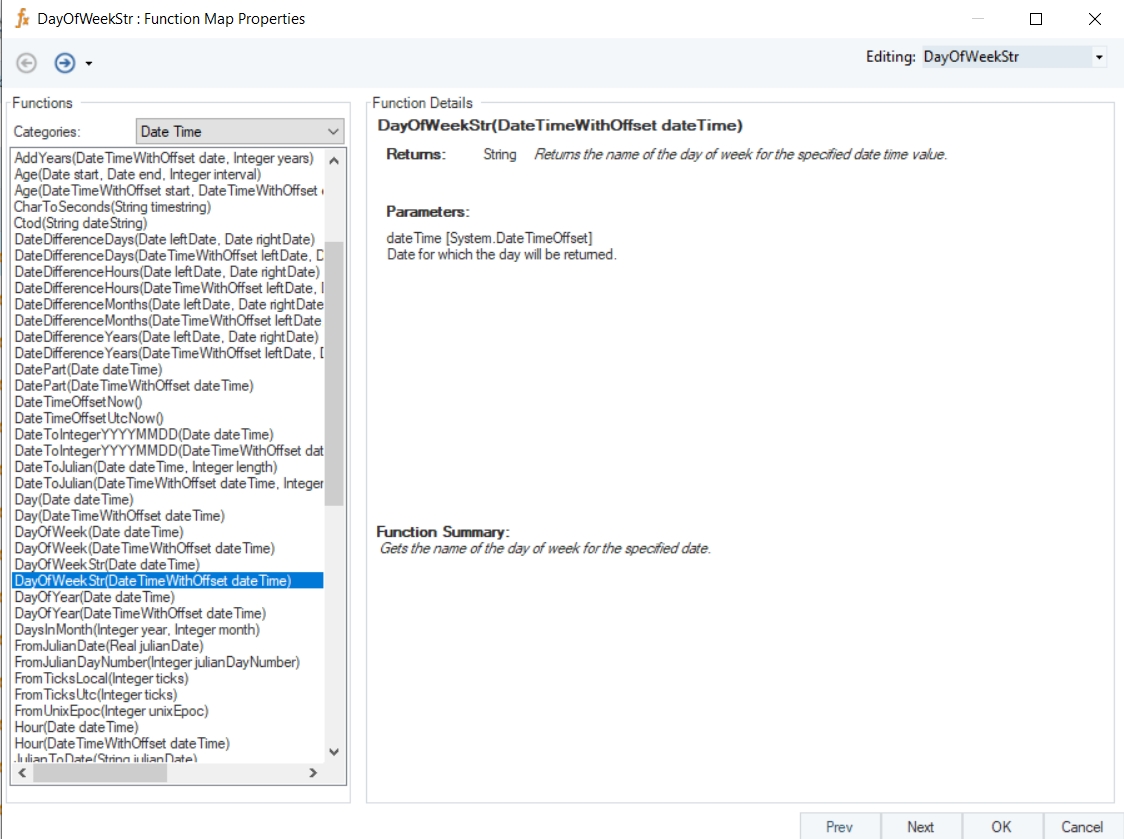This screenshot has width=1124, height=839.
Task: Confirm with the OK button
Action: [x=1001, y=826]
